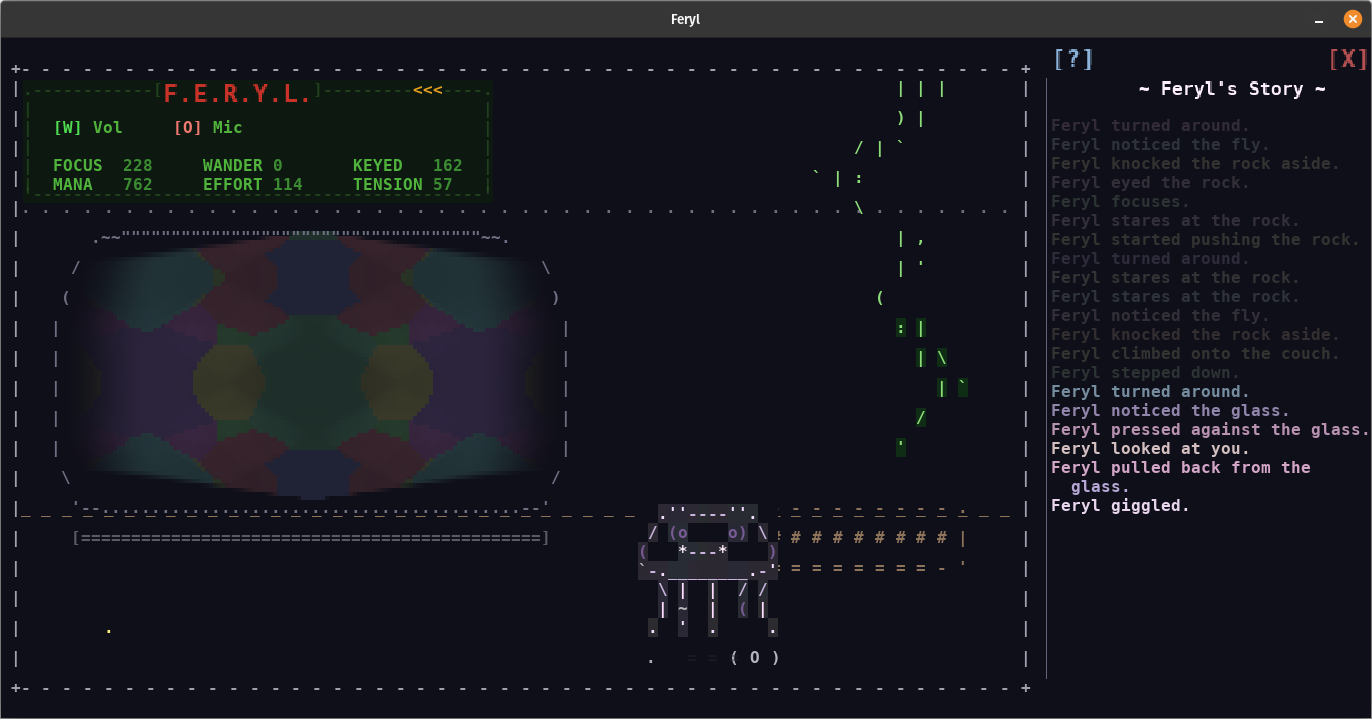
Task: Click the shelf bar under the screen
Action: pos(312,538)
